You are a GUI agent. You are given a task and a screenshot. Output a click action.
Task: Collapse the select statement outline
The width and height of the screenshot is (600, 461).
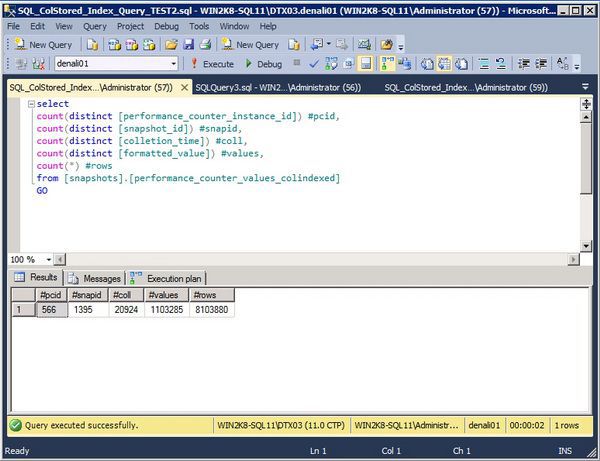[31, 104]
